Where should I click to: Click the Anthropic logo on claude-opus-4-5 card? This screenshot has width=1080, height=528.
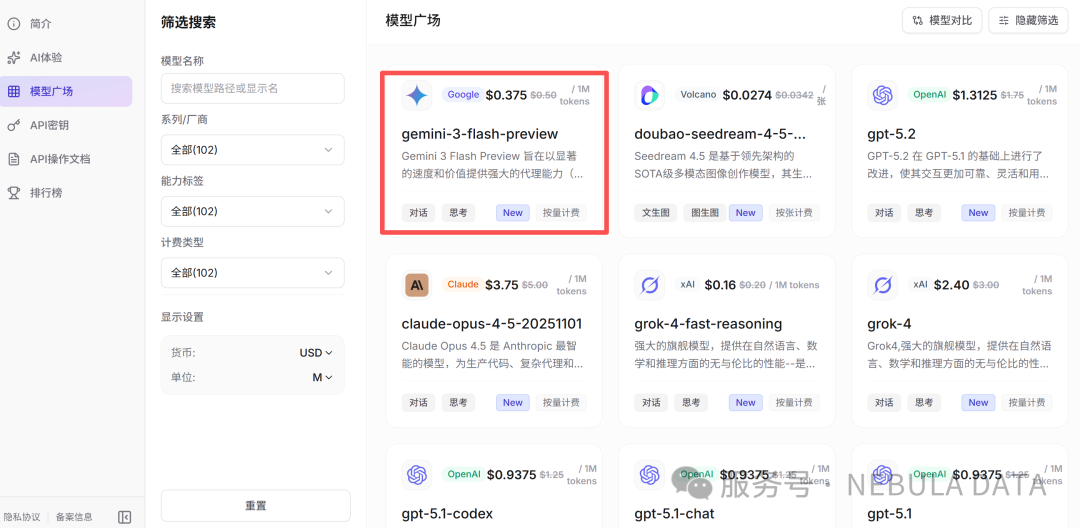(x=417, y=284)
